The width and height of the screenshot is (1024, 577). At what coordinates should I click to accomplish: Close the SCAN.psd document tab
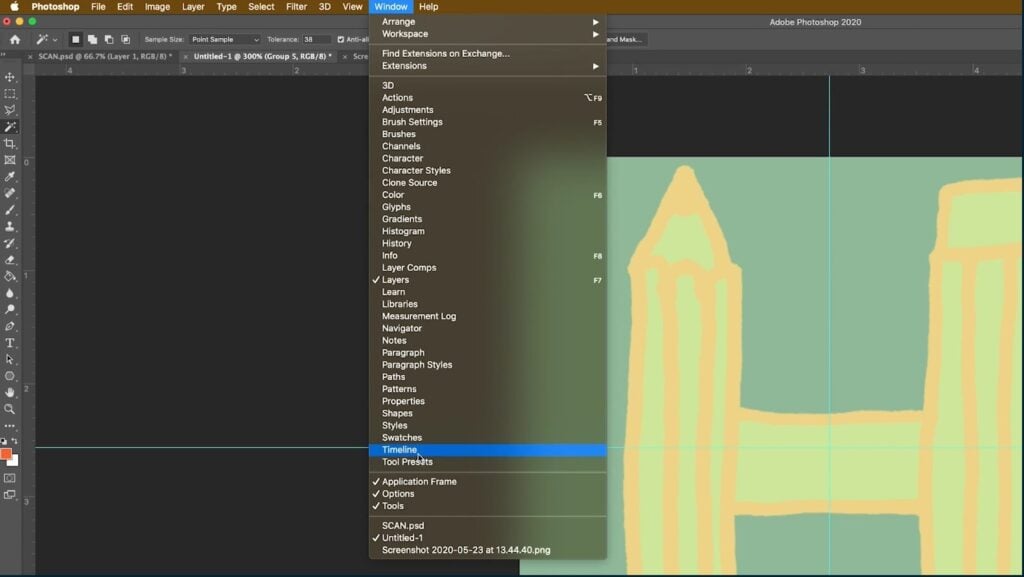30,57
